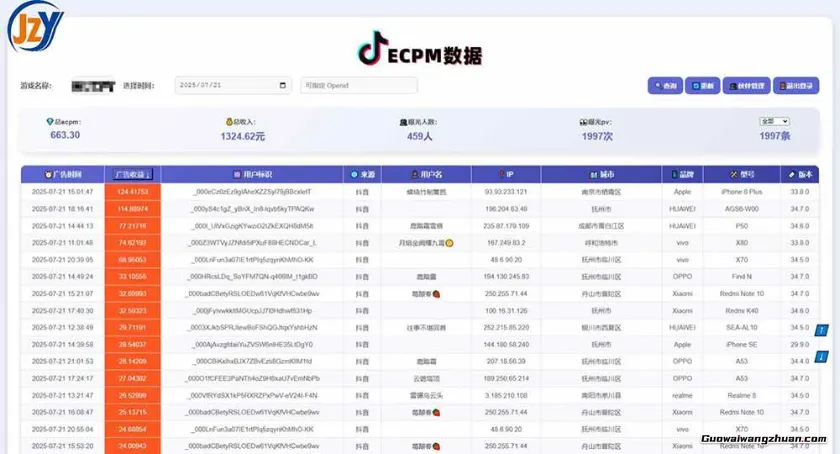Screen dimensions: 840x454
Task: Click the phone icon in 品牌 header
Action: click(674, 175)
